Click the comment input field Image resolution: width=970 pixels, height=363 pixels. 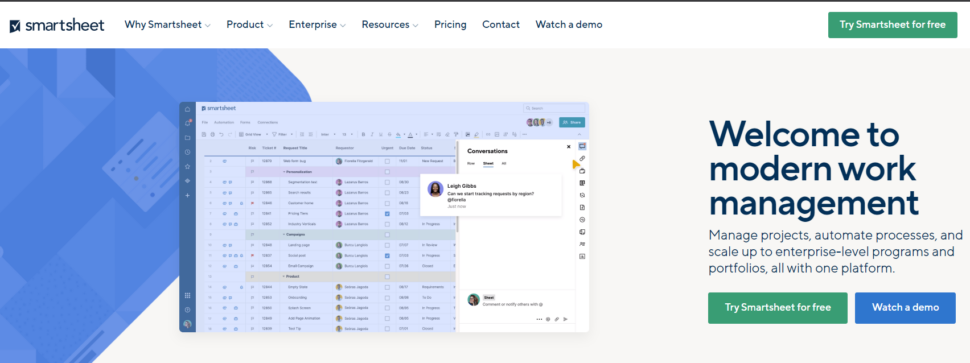513,304
